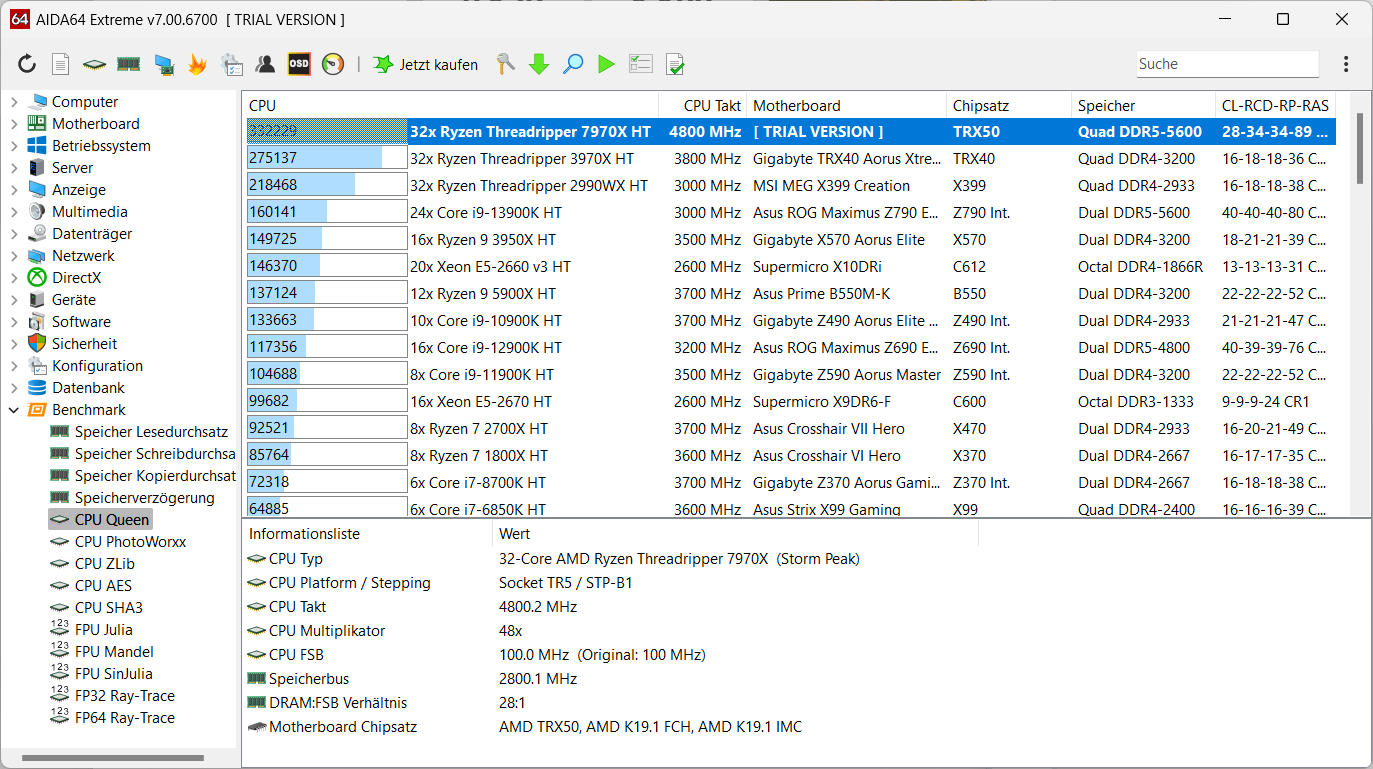This screenshot has height=769, width=1373.
Task: Click the Refresh arrow toolbar icon
Action: [x=27, y=64]
